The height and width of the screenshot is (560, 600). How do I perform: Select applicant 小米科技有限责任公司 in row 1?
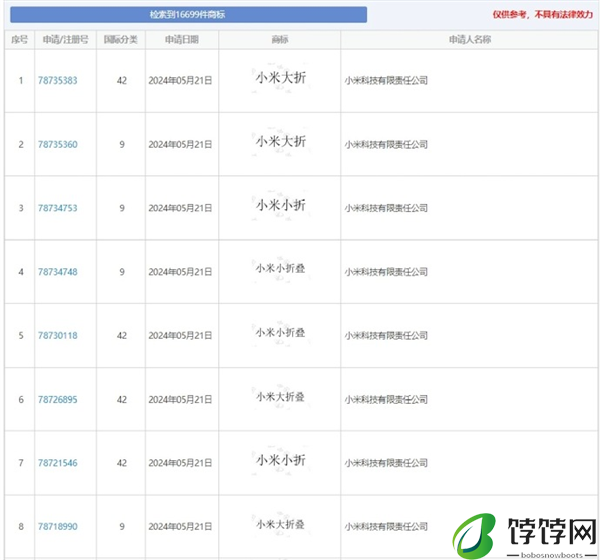pyautogui.click(x=386, y=80)
